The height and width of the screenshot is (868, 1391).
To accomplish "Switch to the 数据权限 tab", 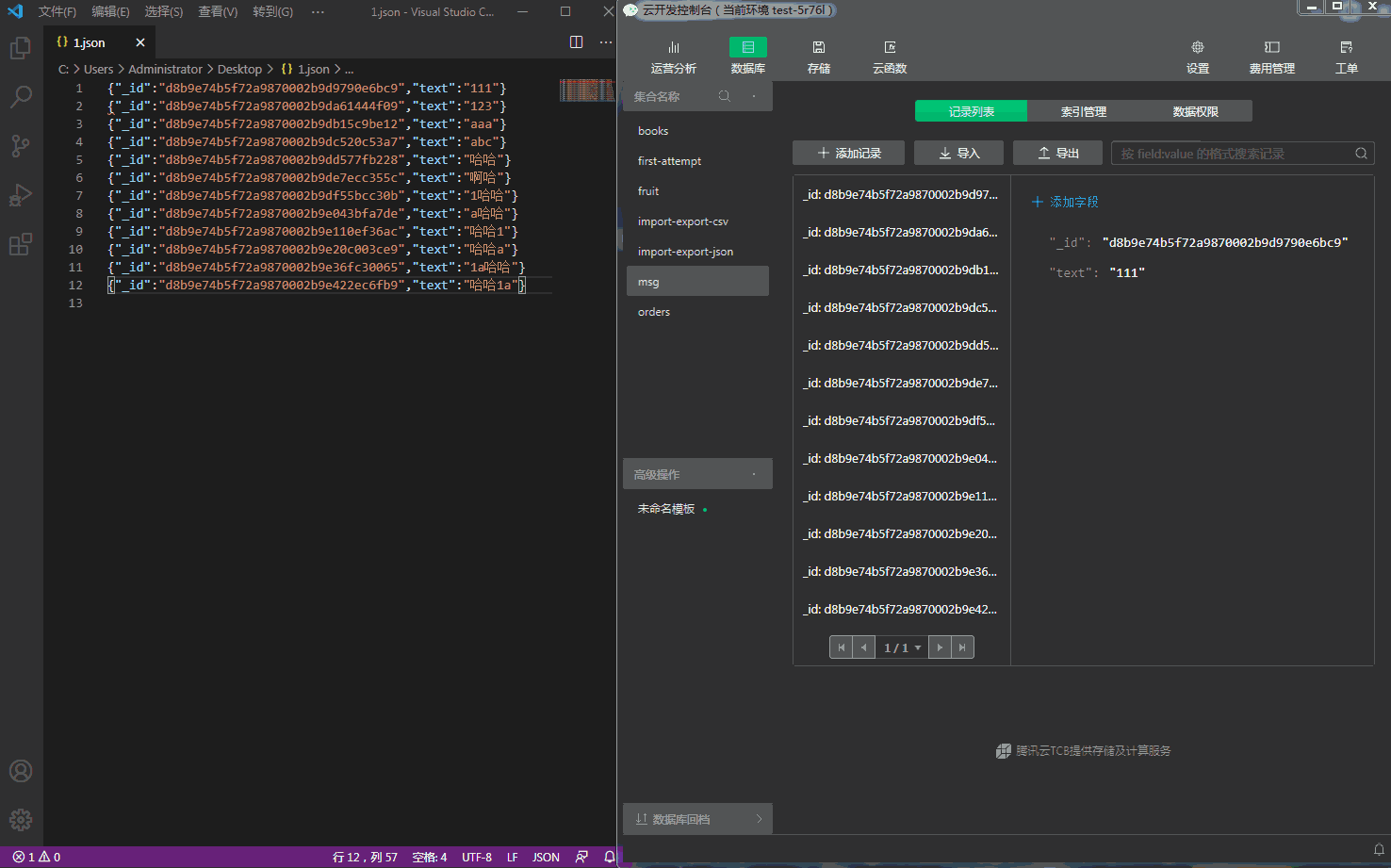I will click(1196, 111).
